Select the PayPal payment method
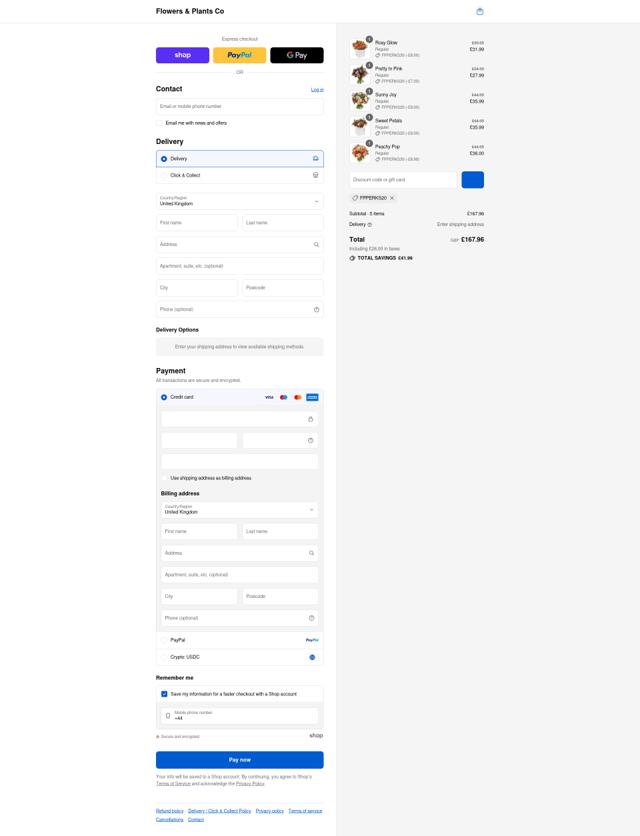 239,640
